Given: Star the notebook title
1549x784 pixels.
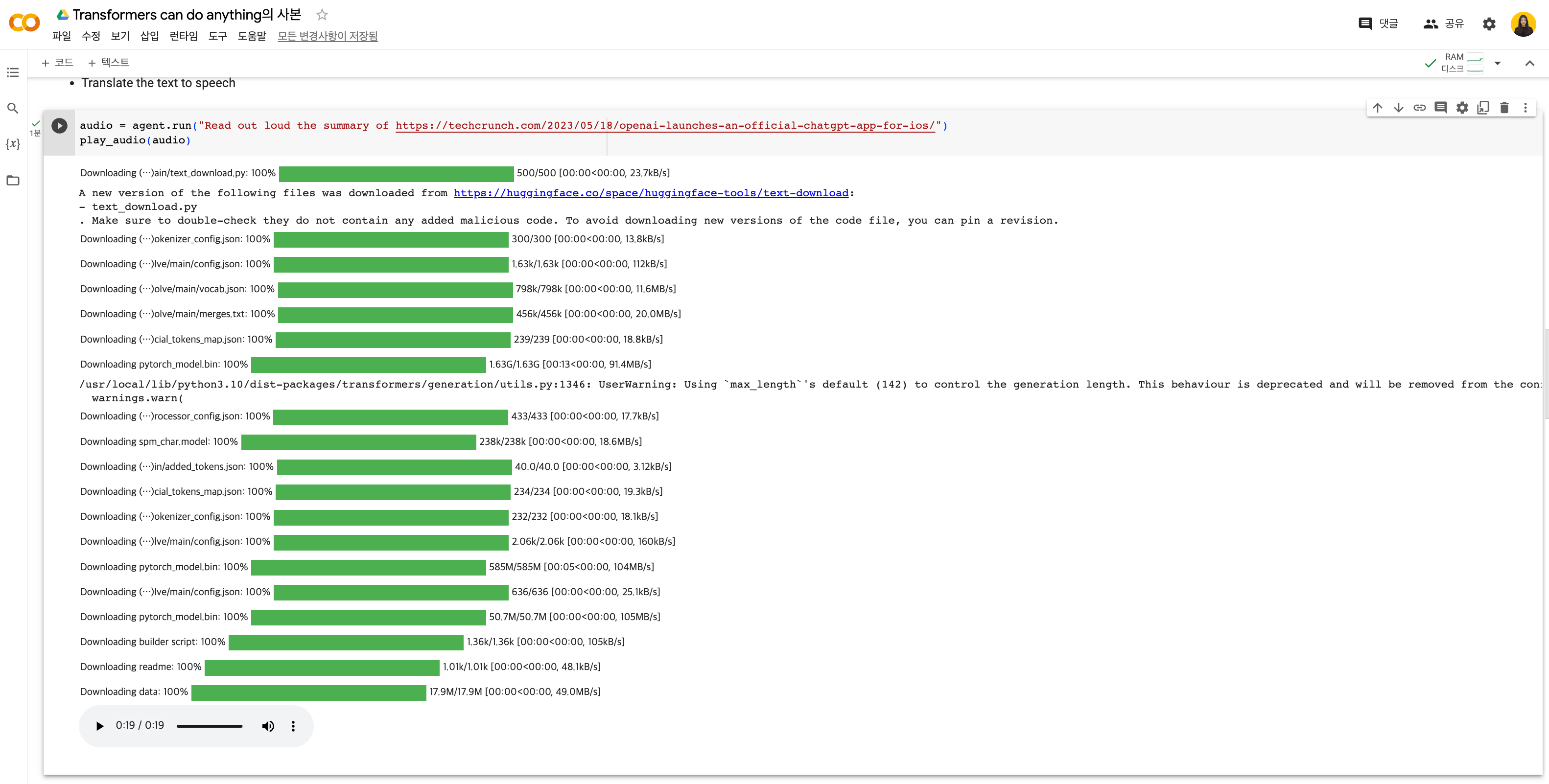Looking at the screenshot, I should pyautogui.click(x=322, y=15).
